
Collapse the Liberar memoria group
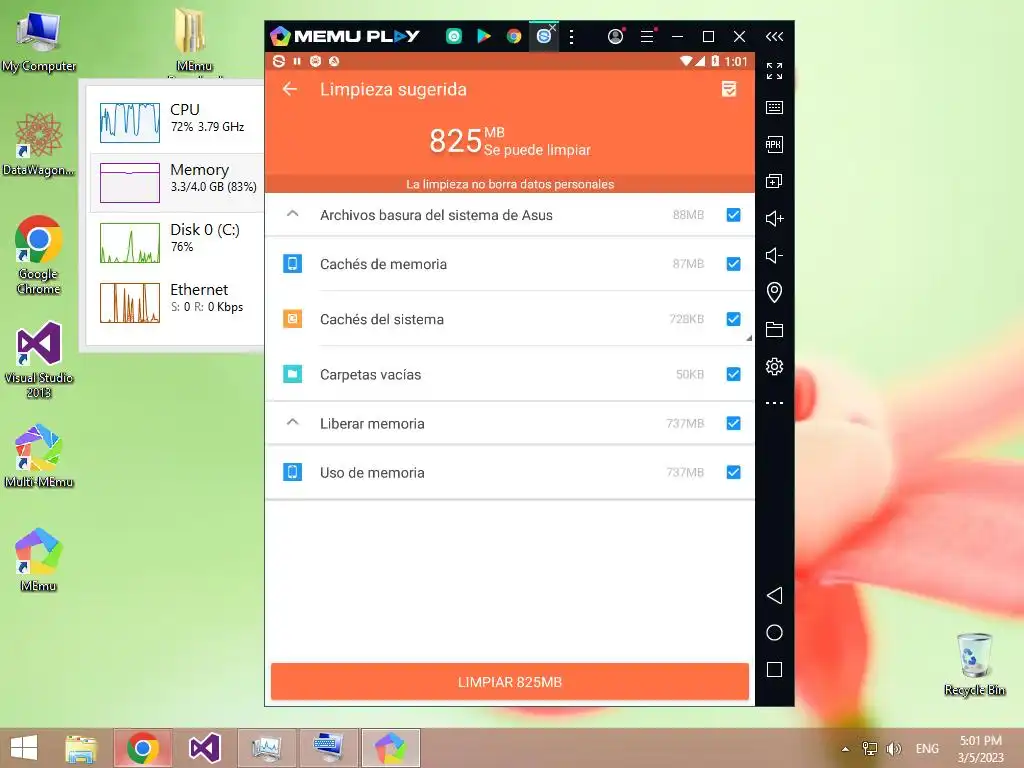tap(293, 422)
